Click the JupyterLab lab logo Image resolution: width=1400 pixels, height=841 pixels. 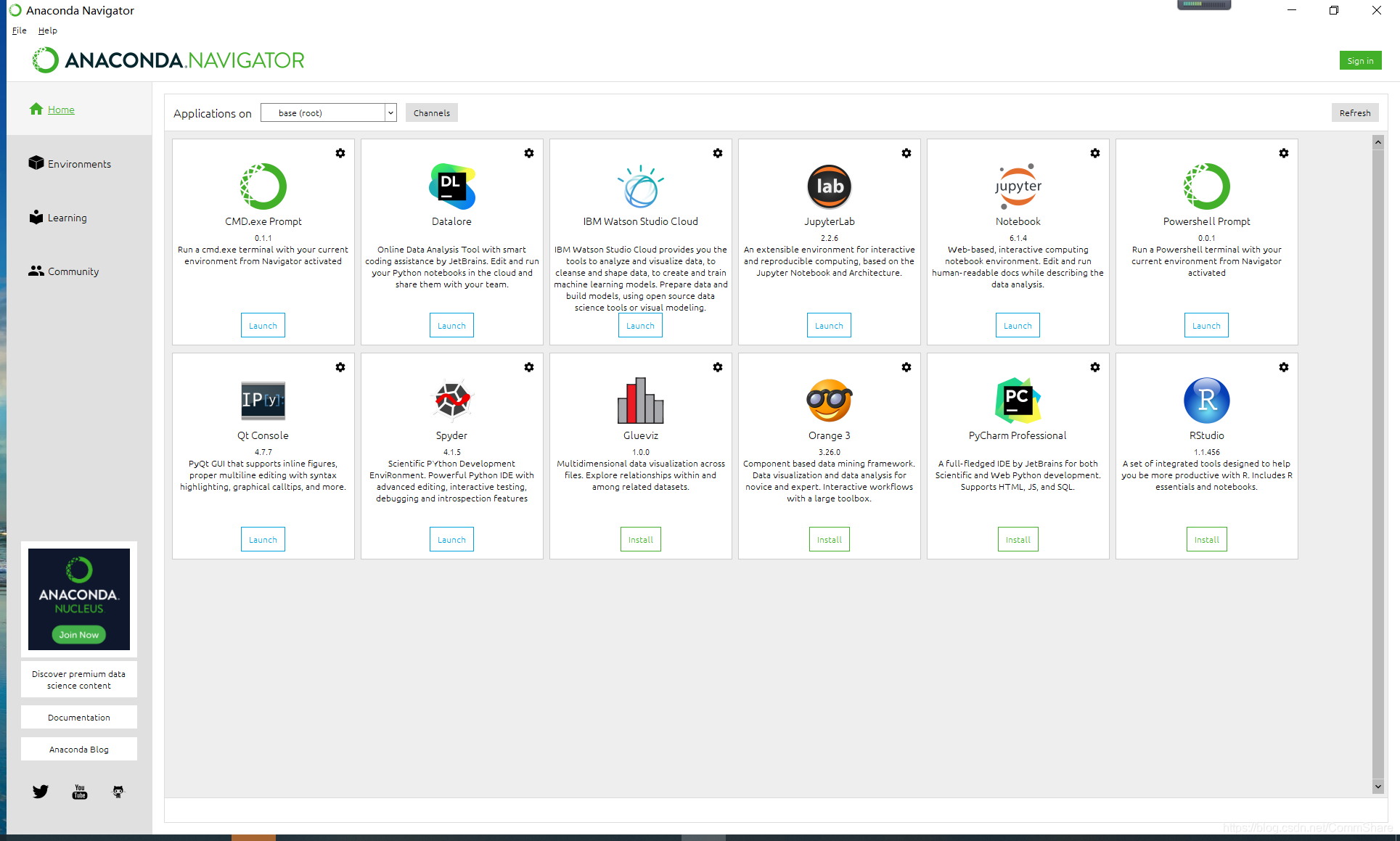[829, 186]
